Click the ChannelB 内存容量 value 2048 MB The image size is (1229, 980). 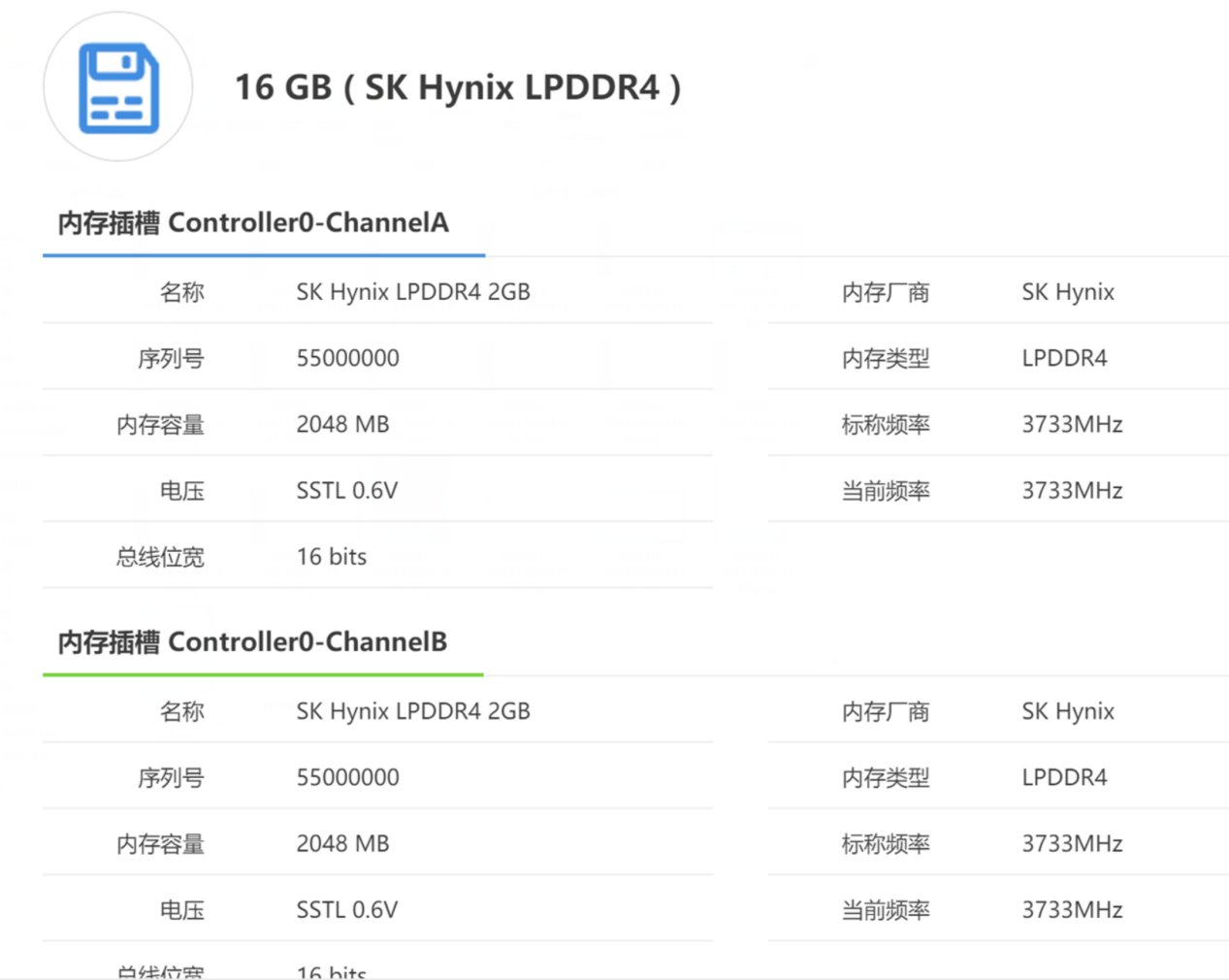point(342,844)
